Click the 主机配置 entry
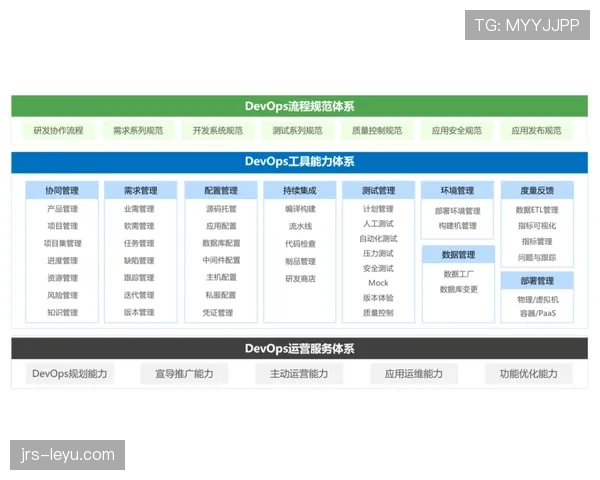The width and height of the screenshot is (600, 480). pos(221,277)
